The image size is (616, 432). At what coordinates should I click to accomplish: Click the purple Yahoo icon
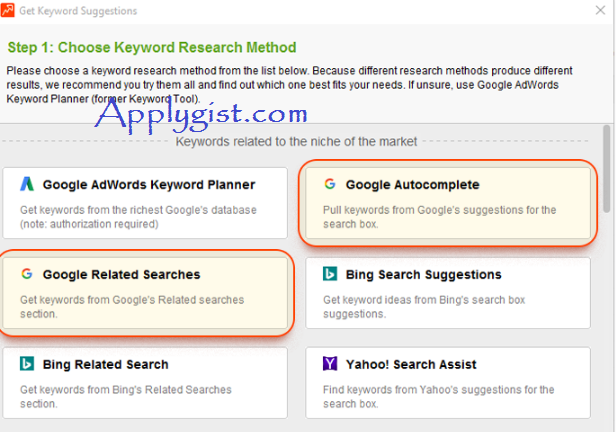click(x=330, y=364)
